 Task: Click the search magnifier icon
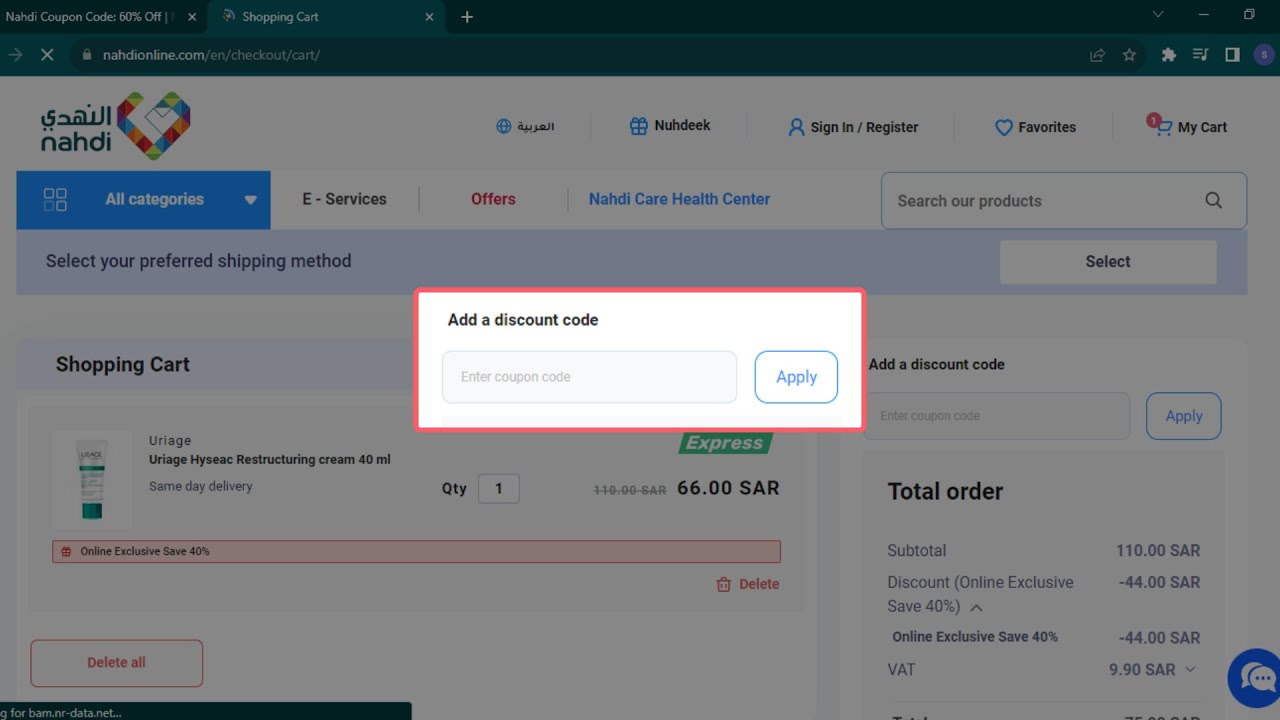pyautogui.click(x=1213, y=201)
